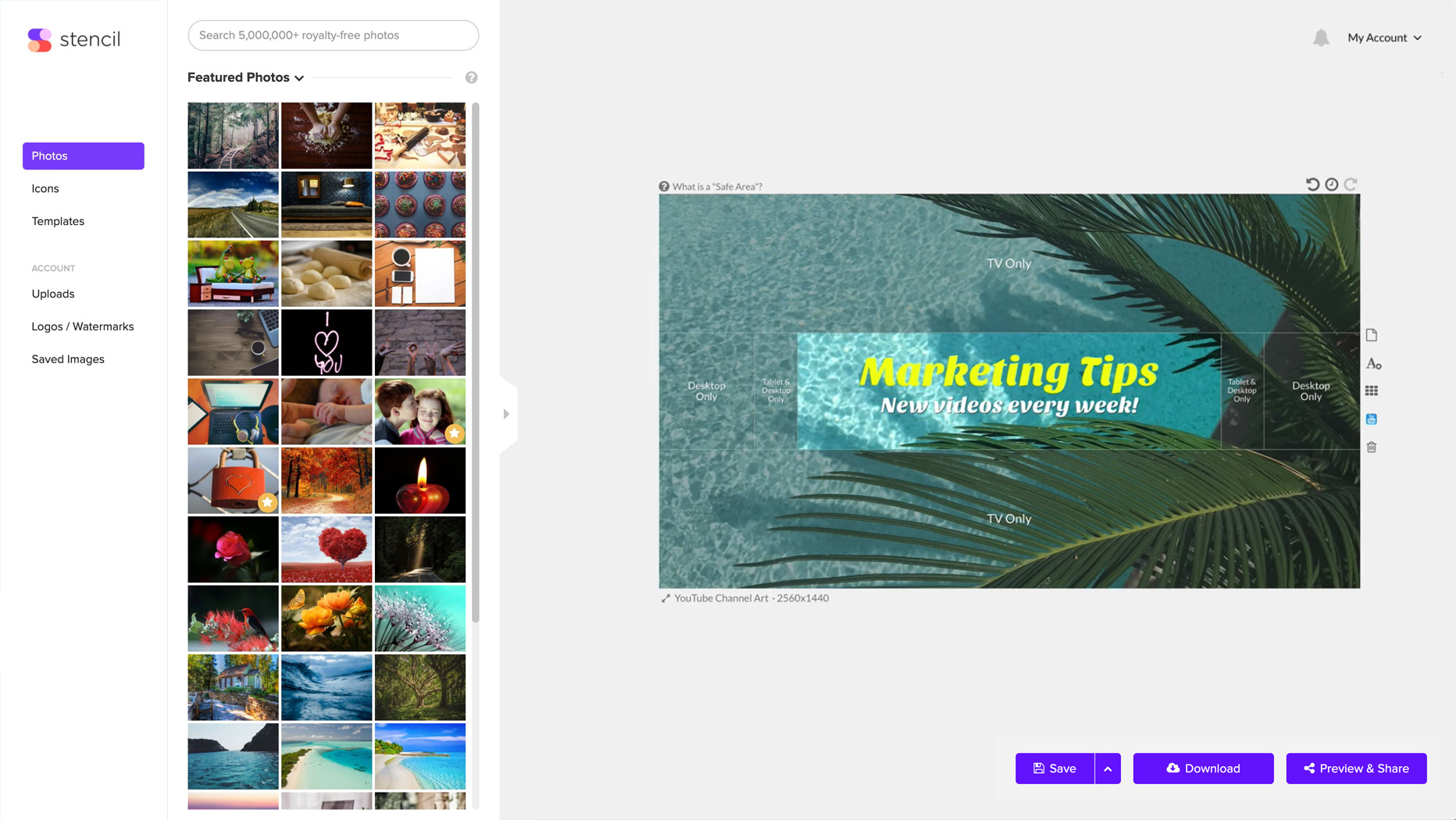This screenshot has width=1456, height=820.
Task: Select the heart candle photo
Action: (420, 480)
